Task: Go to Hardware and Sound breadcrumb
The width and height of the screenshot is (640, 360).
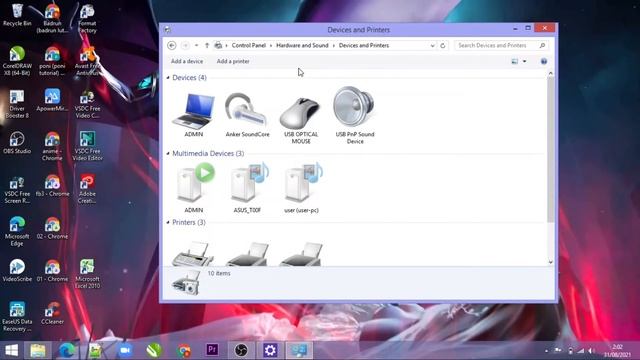Action: pos(302,45)
